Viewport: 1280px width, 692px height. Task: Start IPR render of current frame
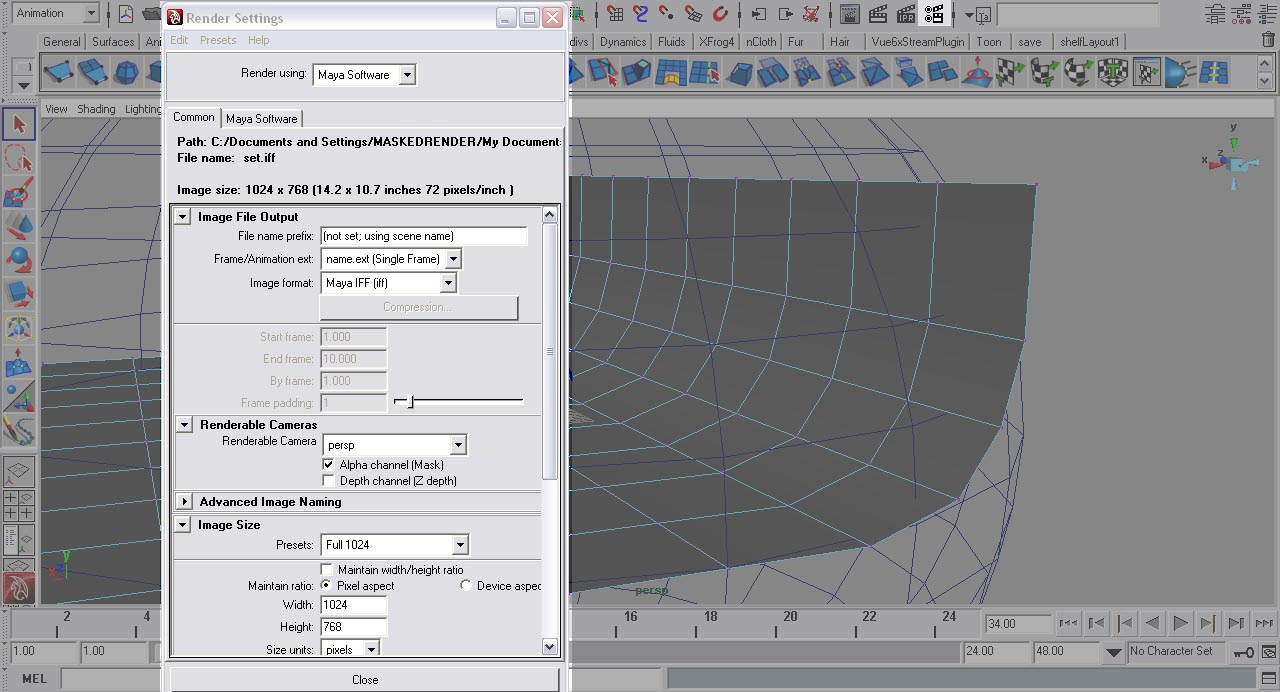tap(906, 14)
